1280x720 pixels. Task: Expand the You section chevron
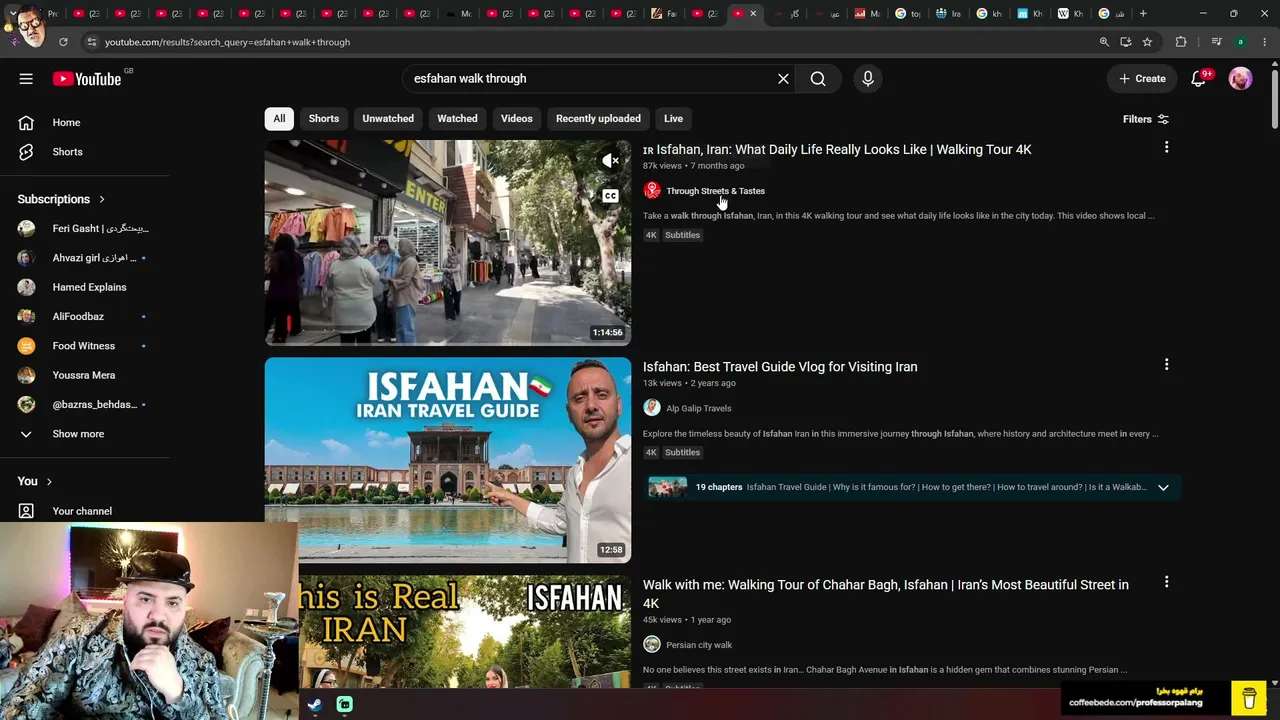[x=49, y=481]
